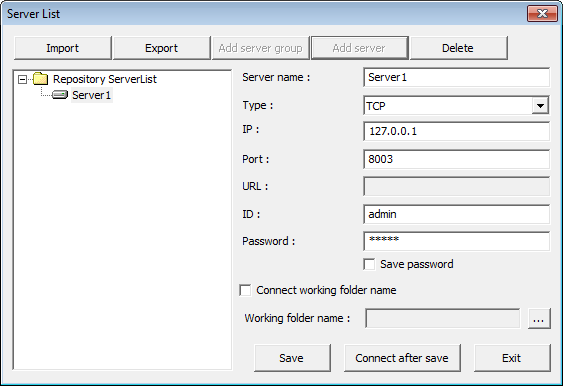Select Repository ServerList tree item
This screenshot has height=386, width=563.
[105, 79]
